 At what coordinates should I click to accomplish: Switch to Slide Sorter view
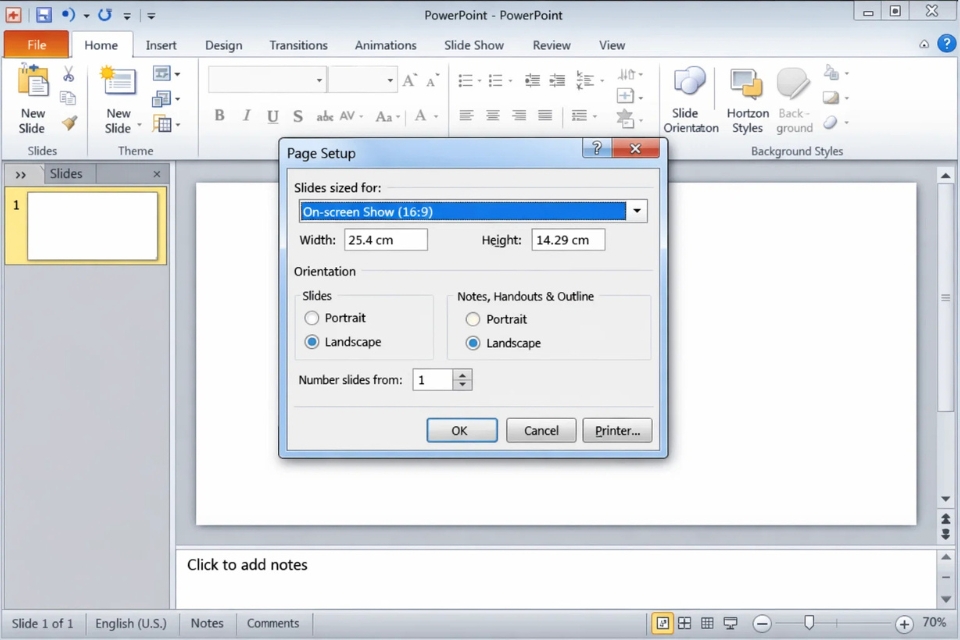pos(684,623)
